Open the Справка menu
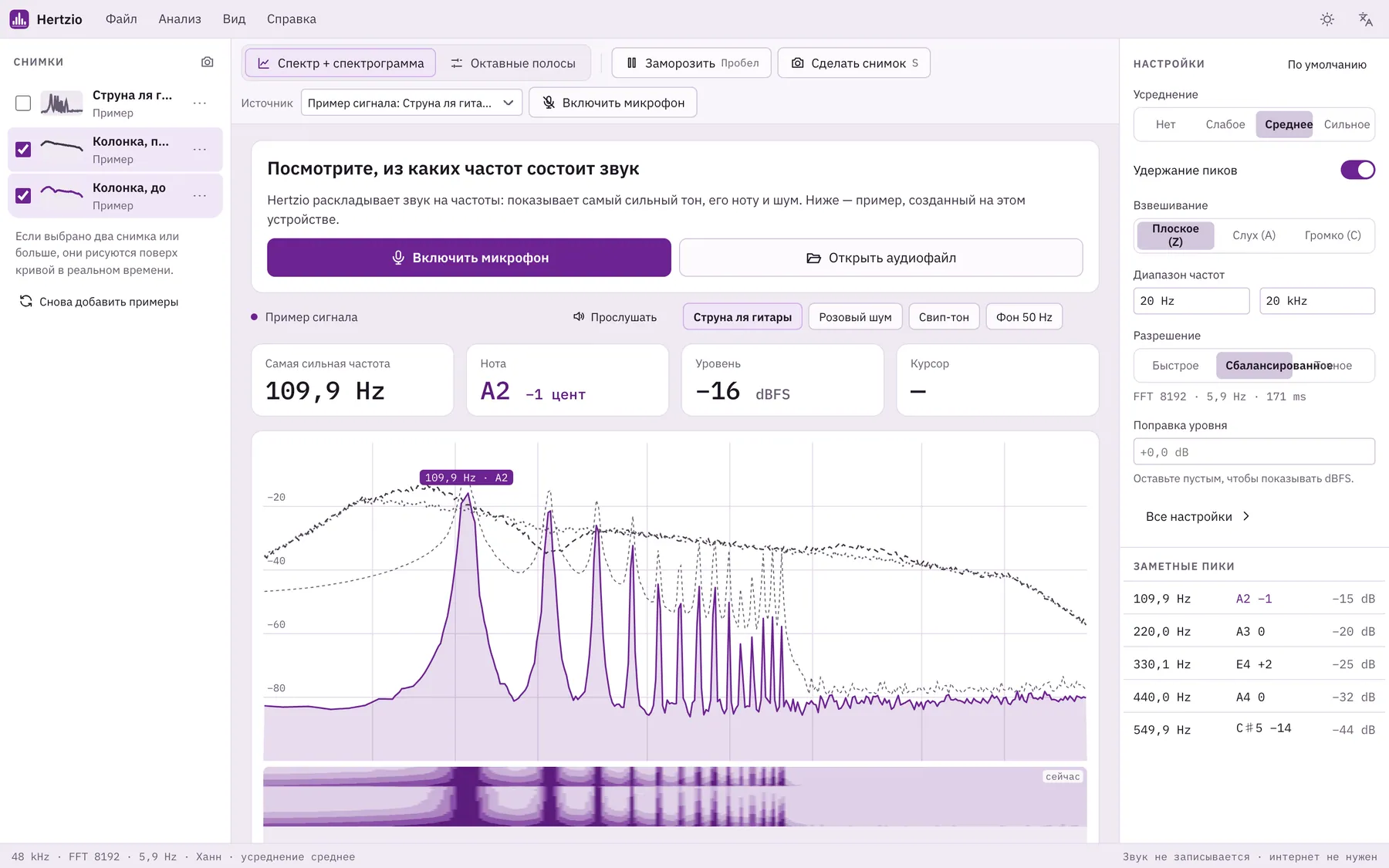 click(x=292, y=19)
